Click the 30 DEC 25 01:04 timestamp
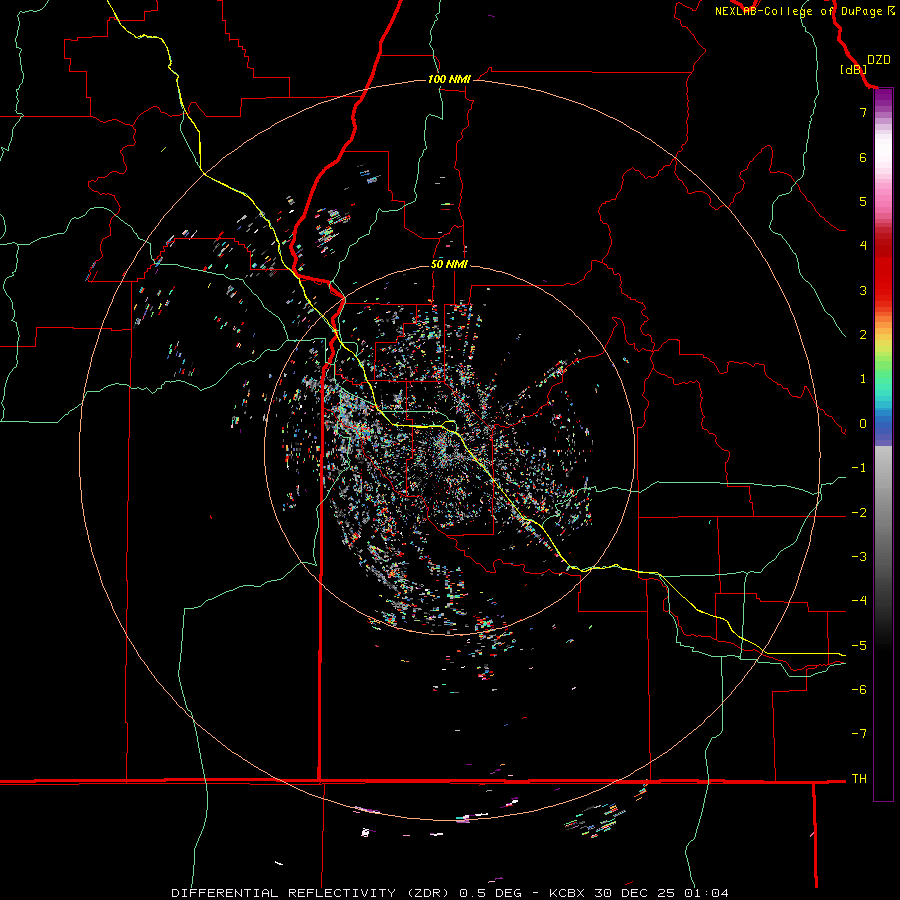 coord(663,893)
